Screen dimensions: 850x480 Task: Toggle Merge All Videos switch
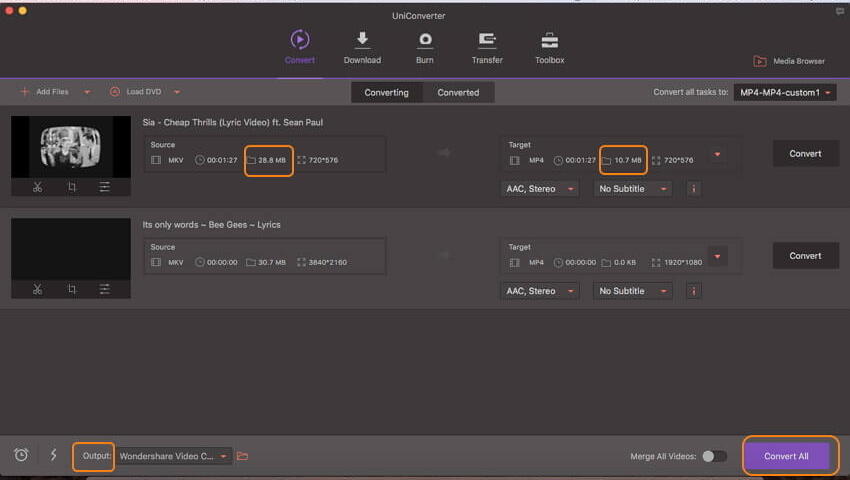tap(714, 456)
